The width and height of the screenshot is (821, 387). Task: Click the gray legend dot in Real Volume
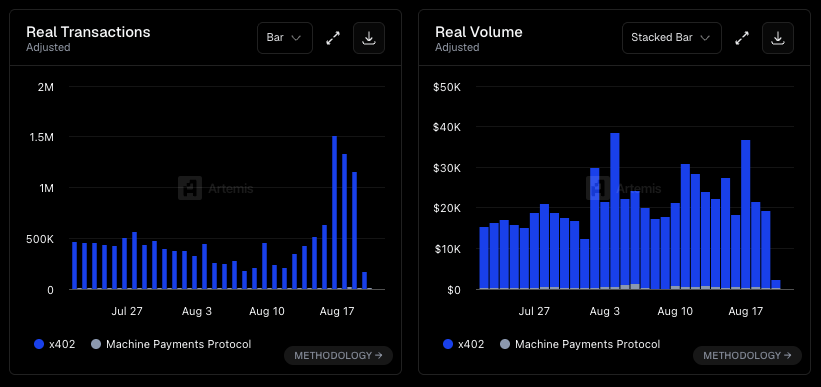[505, 344]
